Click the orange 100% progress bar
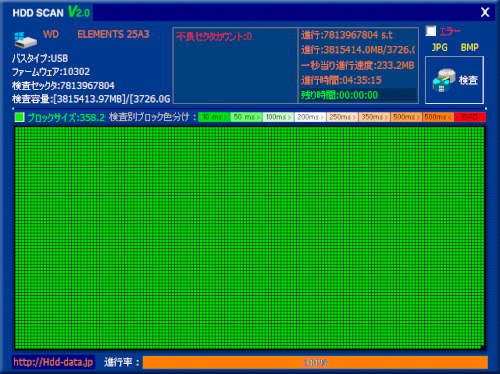Image resolution: width=500 pixels, height=374 pixels. point(315,362)
